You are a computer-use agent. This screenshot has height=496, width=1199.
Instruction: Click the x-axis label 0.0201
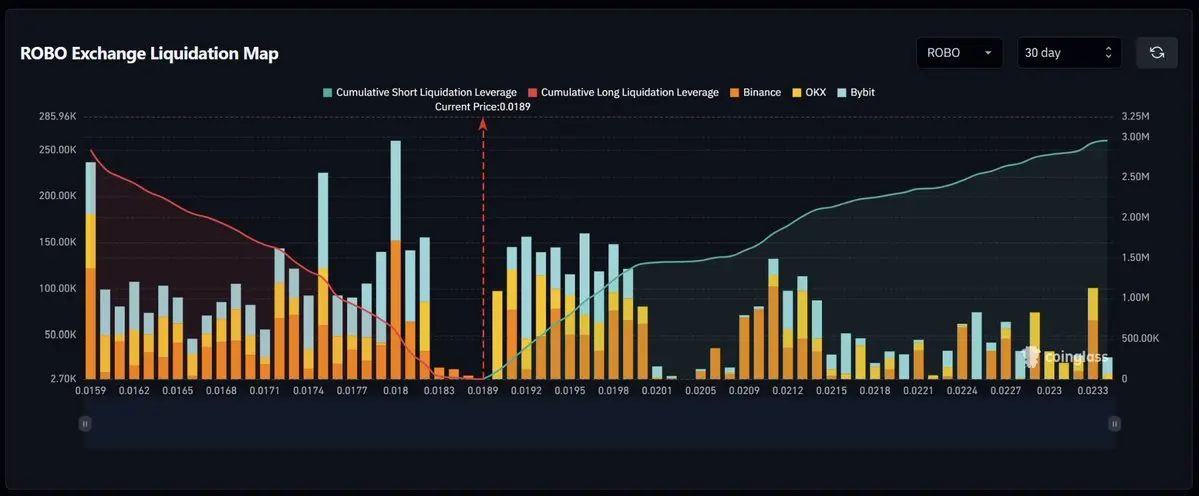click(x=657, y=391)
